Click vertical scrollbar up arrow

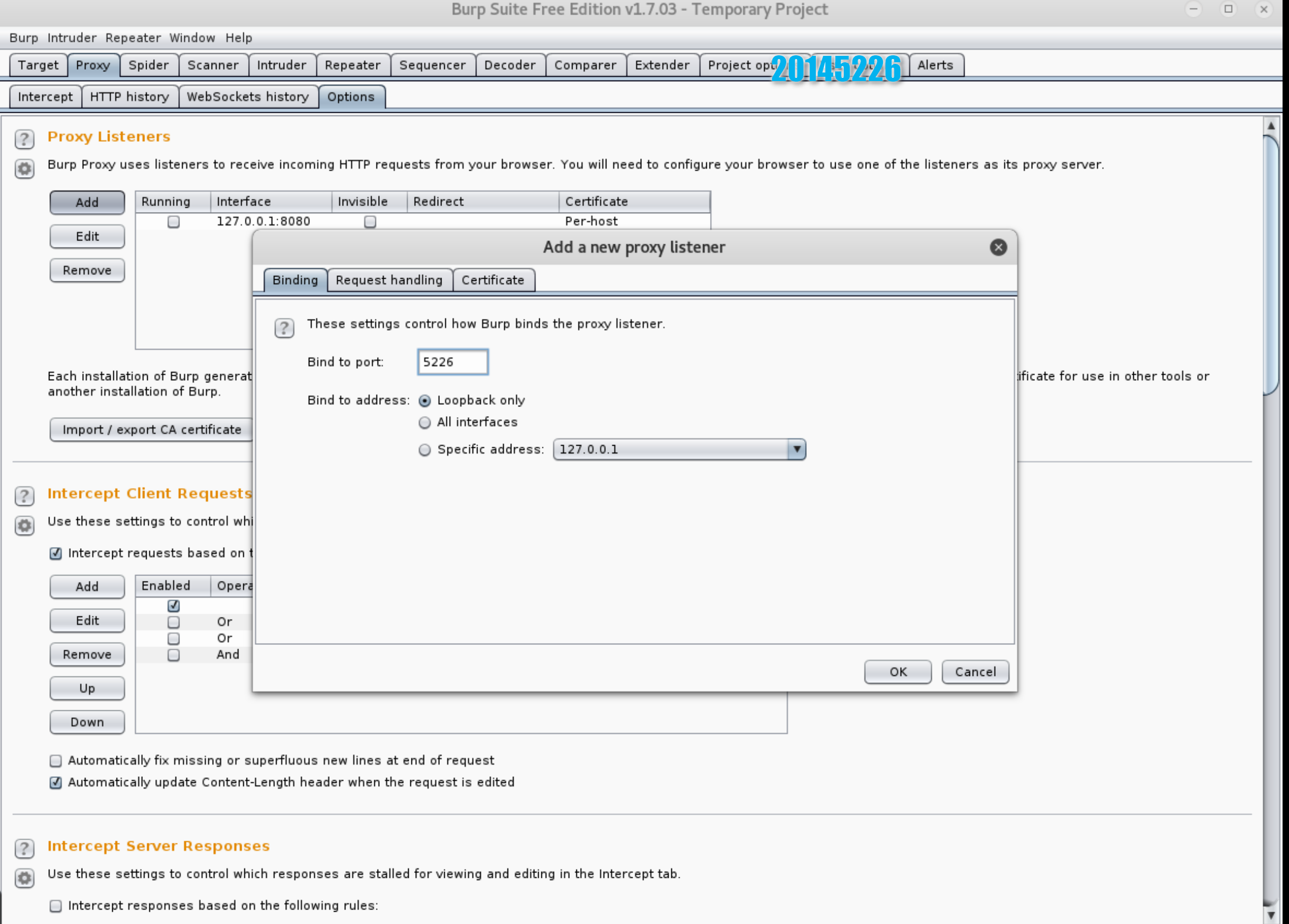click(1271, 125)
